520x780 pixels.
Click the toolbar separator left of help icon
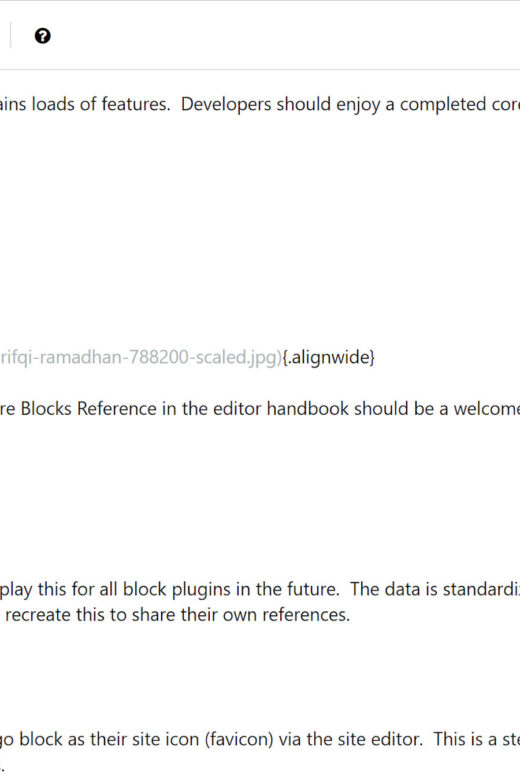[x=10, y=36]
